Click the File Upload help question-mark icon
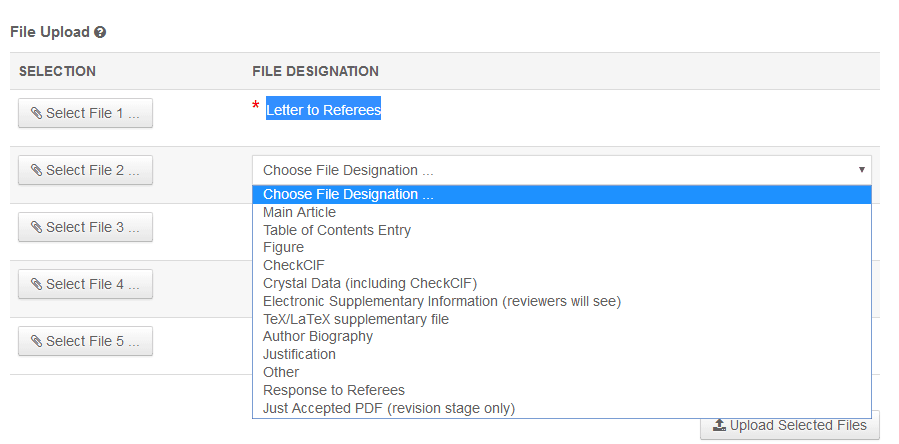This screenshot has height=444, width=899. [x=100, y=32]
